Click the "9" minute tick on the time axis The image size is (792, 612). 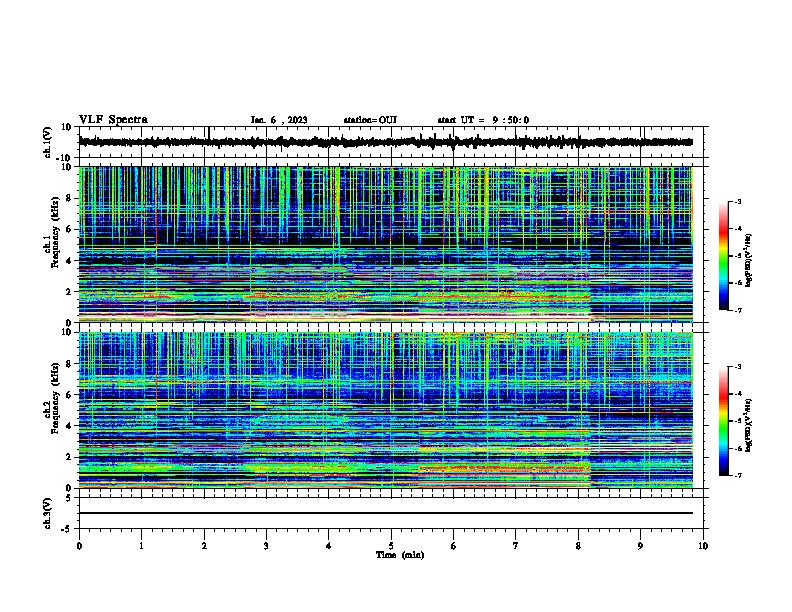[x=640, y=546]
